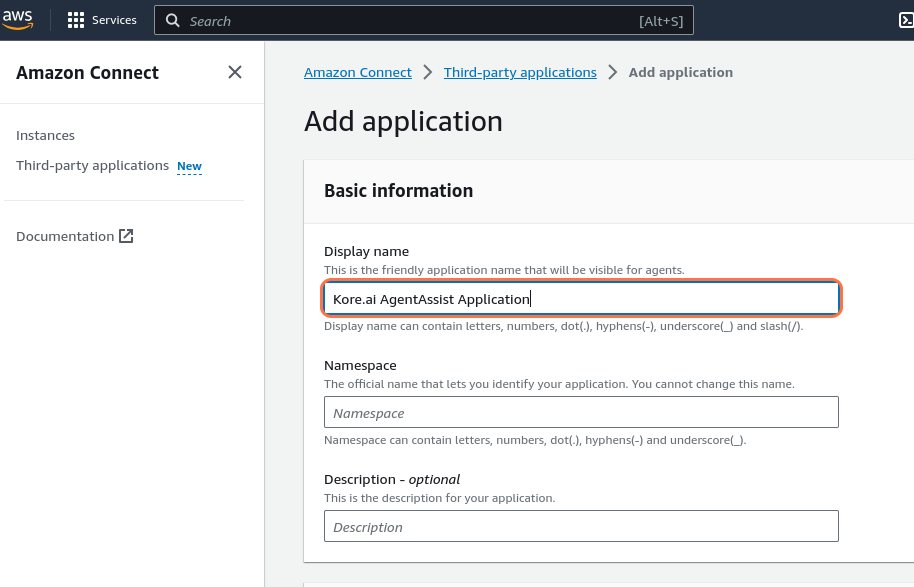
Task: Click the Namespace input field
Action: [581, 412]
